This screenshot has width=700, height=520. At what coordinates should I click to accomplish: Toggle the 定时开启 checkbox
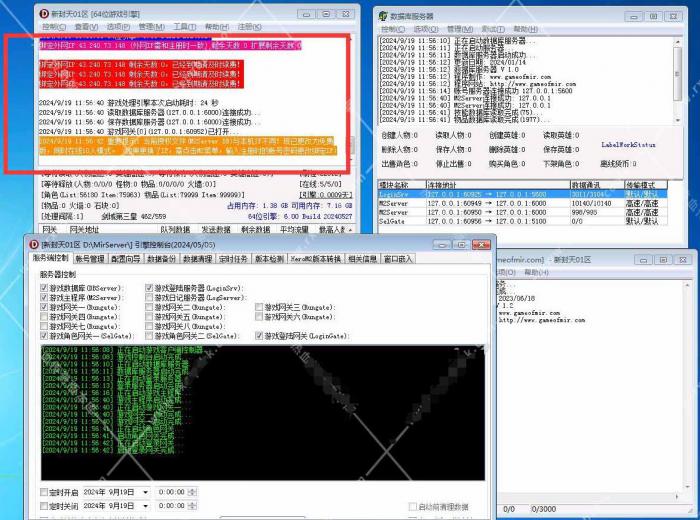click(x=44, y=493)
